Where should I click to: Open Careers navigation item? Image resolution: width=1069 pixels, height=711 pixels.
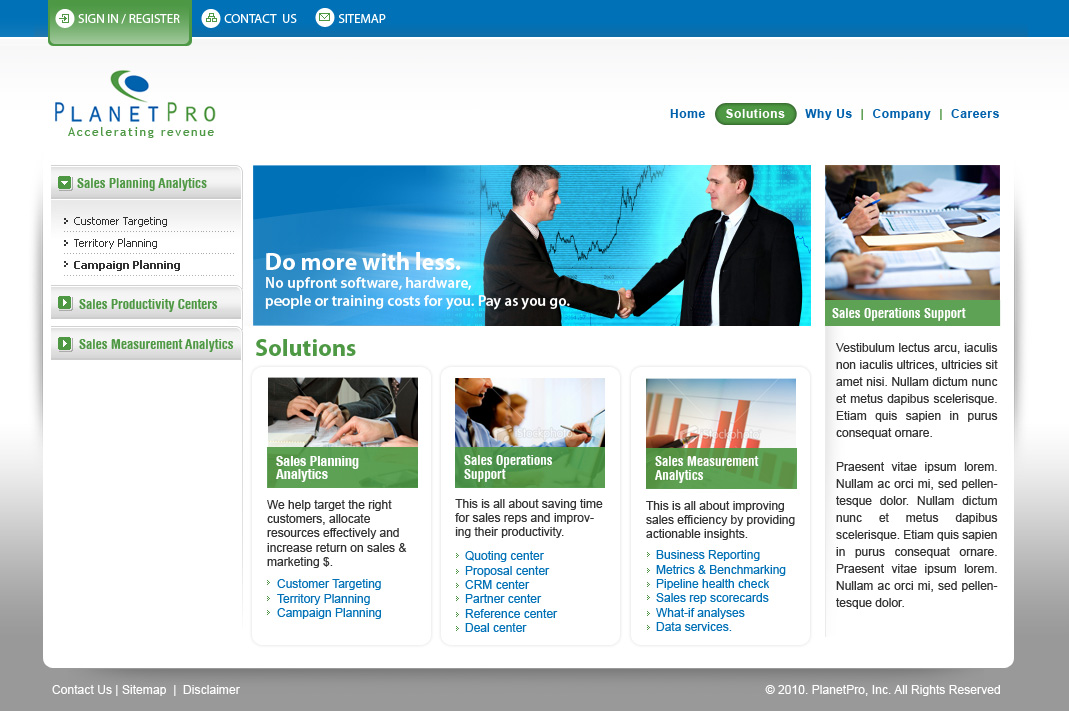point(975,114)
